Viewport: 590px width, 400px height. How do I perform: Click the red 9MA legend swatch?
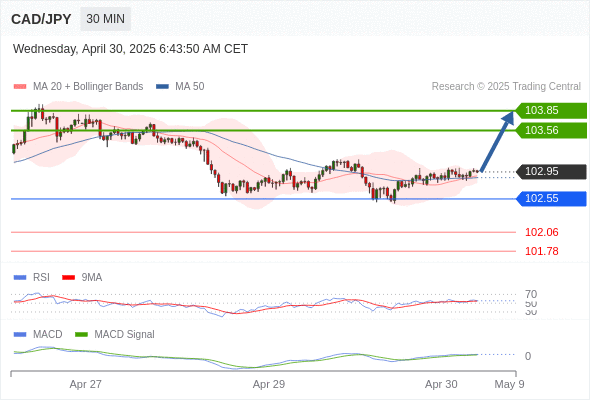68,278
